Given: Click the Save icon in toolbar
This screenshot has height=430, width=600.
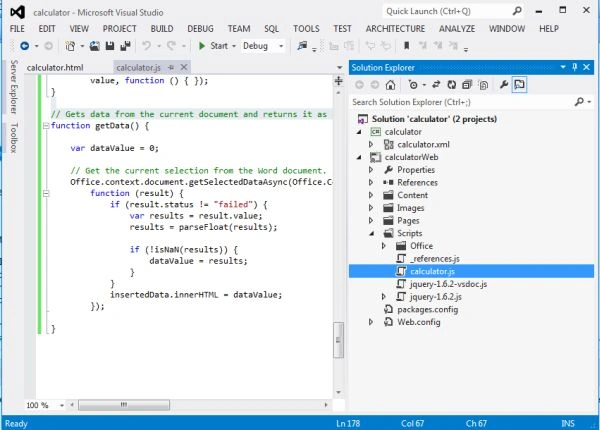Looking at the screenshot, I should (110, 46).
